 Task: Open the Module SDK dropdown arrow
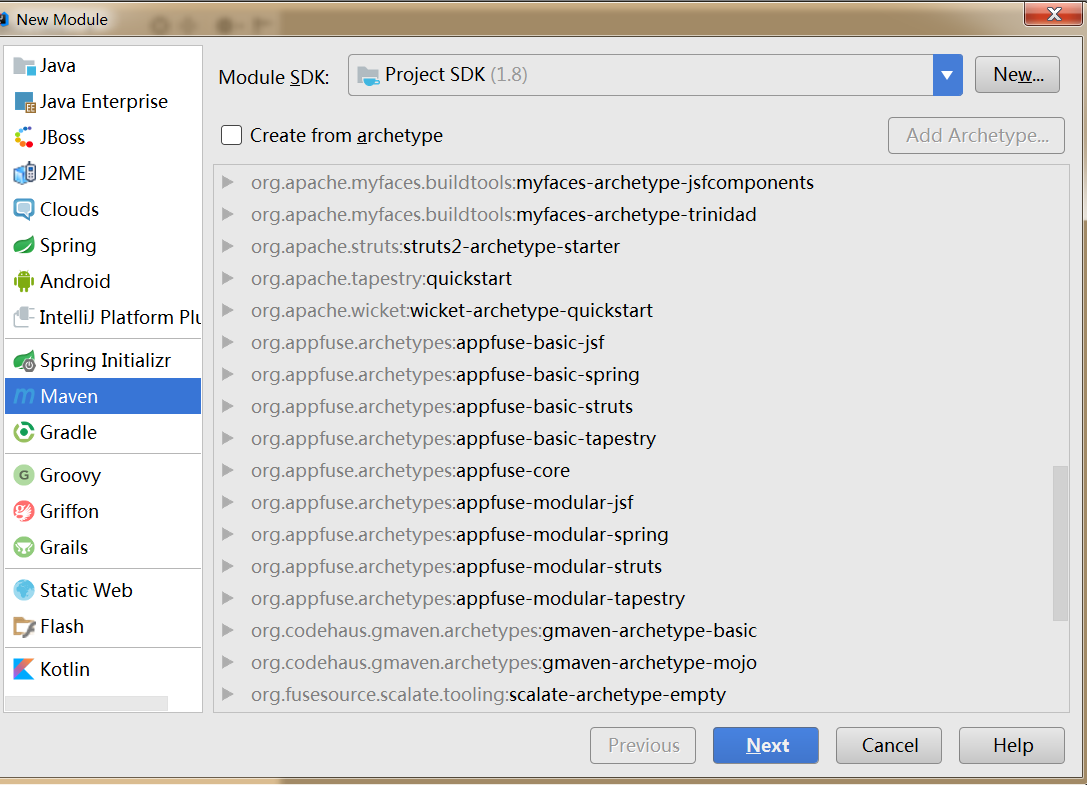point(947,75)
